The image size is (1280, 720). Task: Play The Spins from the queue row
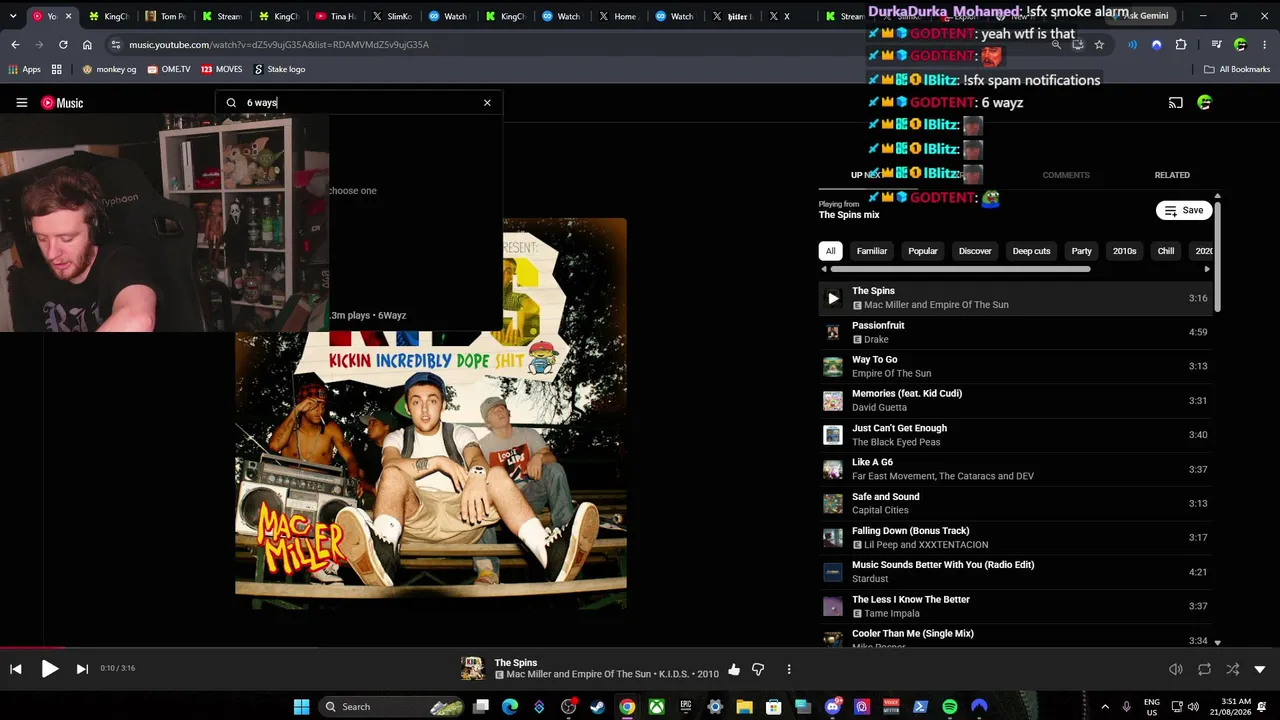(x=833, y=298)
